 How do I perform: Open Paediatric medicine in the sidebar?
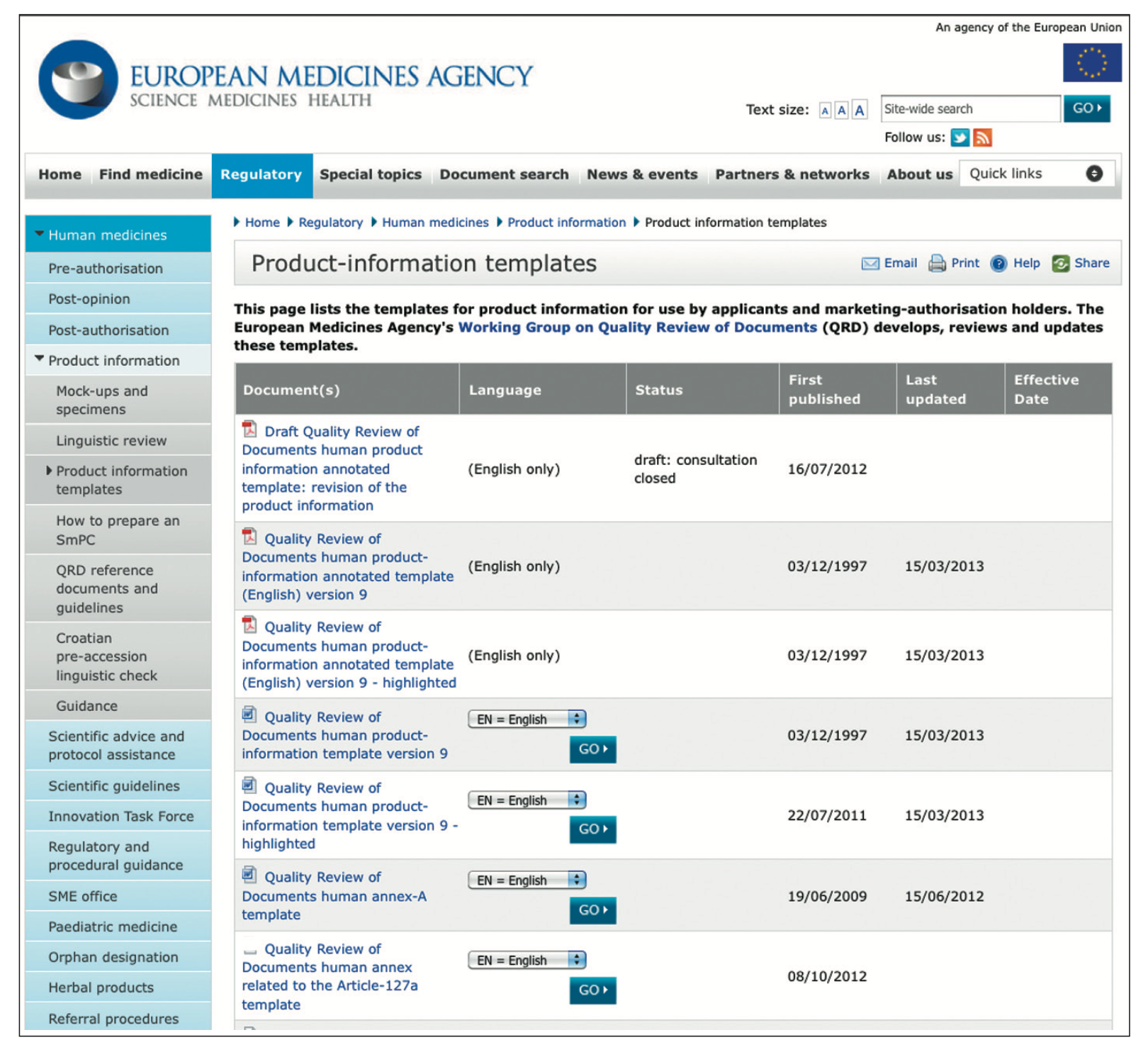118,927
